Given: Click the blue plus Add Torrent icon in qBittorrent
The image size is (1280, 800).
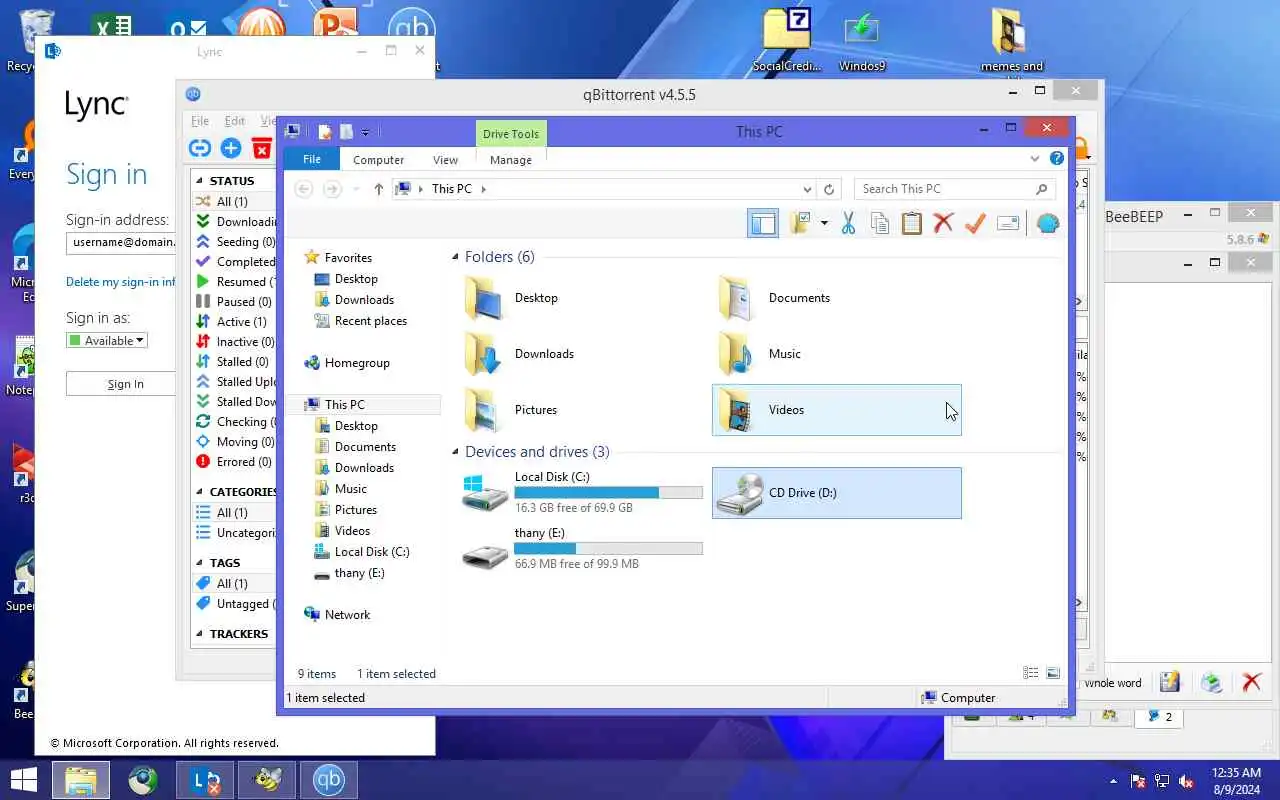Looking at the screenshot, I should [x=231, y=148].
